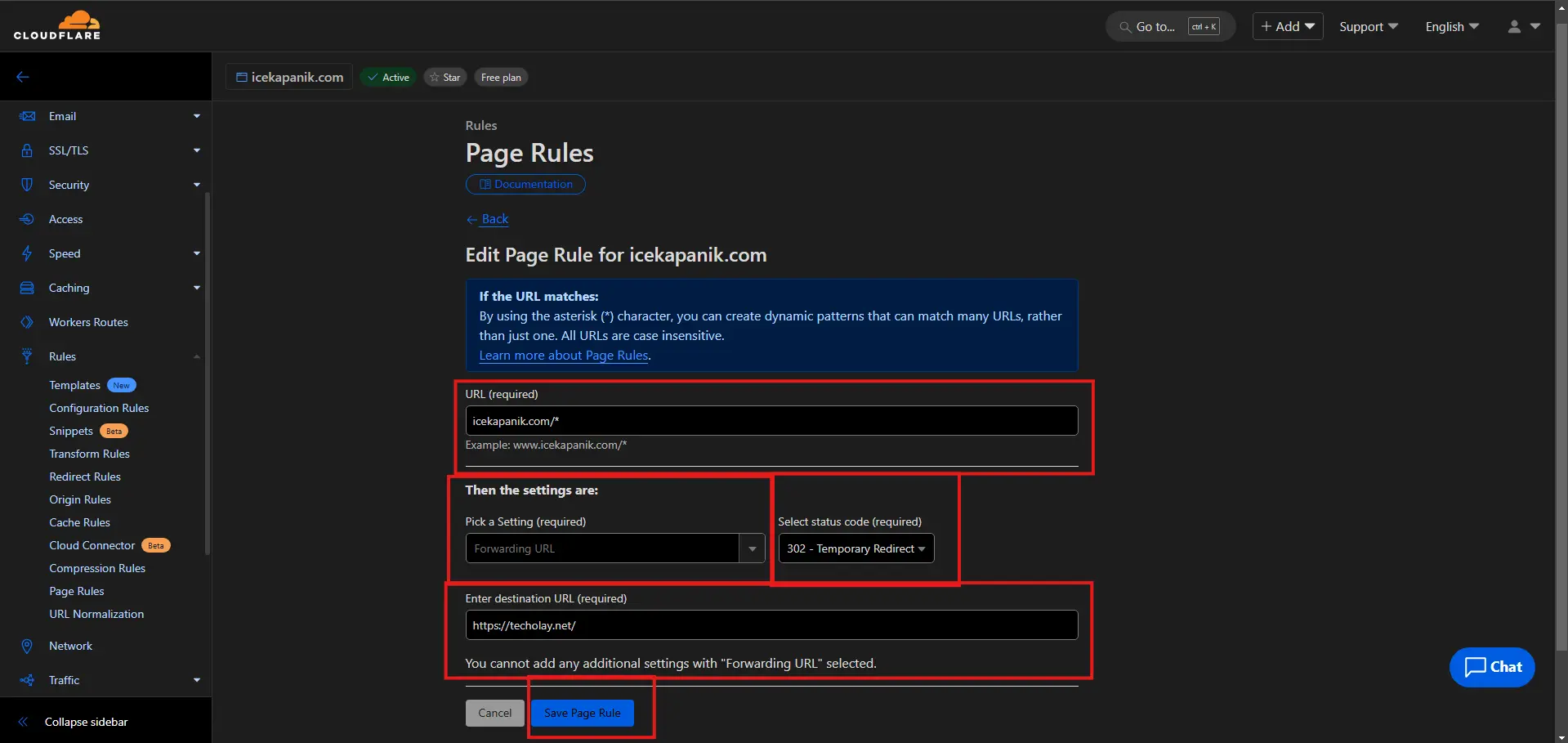Click the Documentation book icon
This screenshot has height=743, width=1568.
point(485,184)
